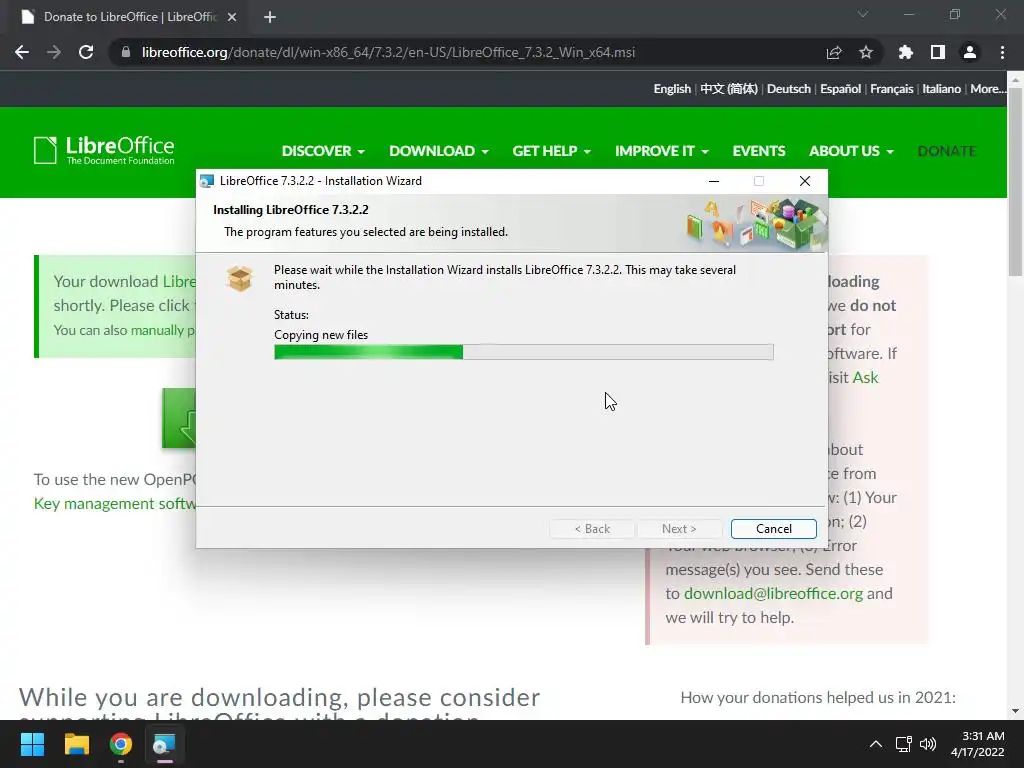Switch site language to 中文 (简体)
Viewport: 1024px width, 768px height.
pyautogui.click(x=729, y=89)
